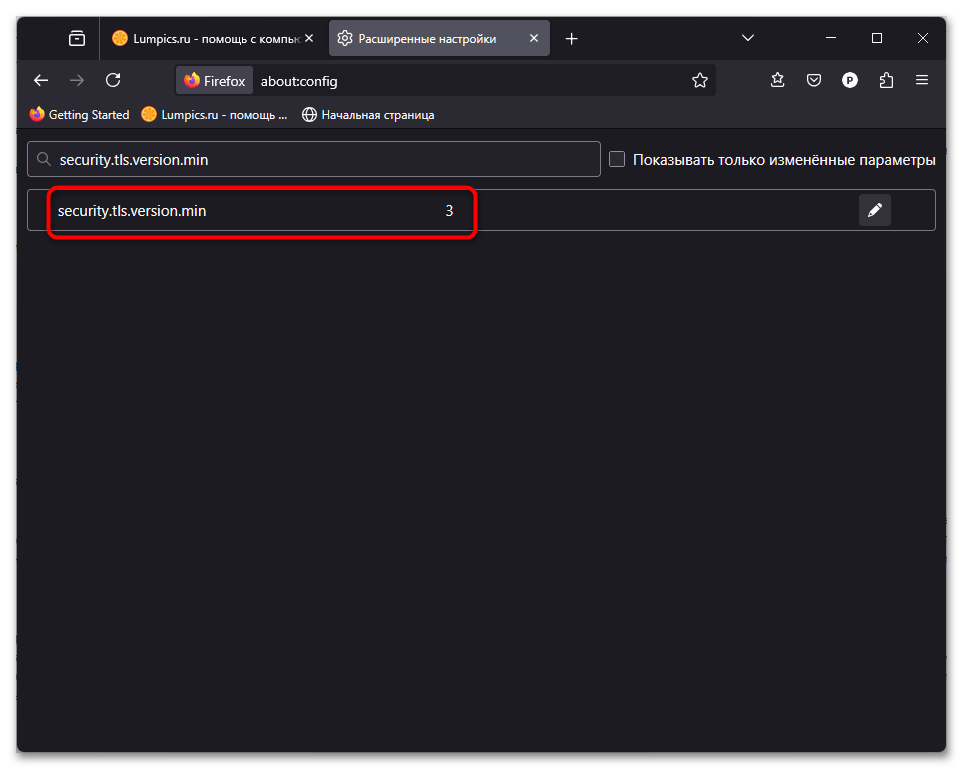Close the Lumpics.ru tab
The image size is (963, 769).
point(309,39)
